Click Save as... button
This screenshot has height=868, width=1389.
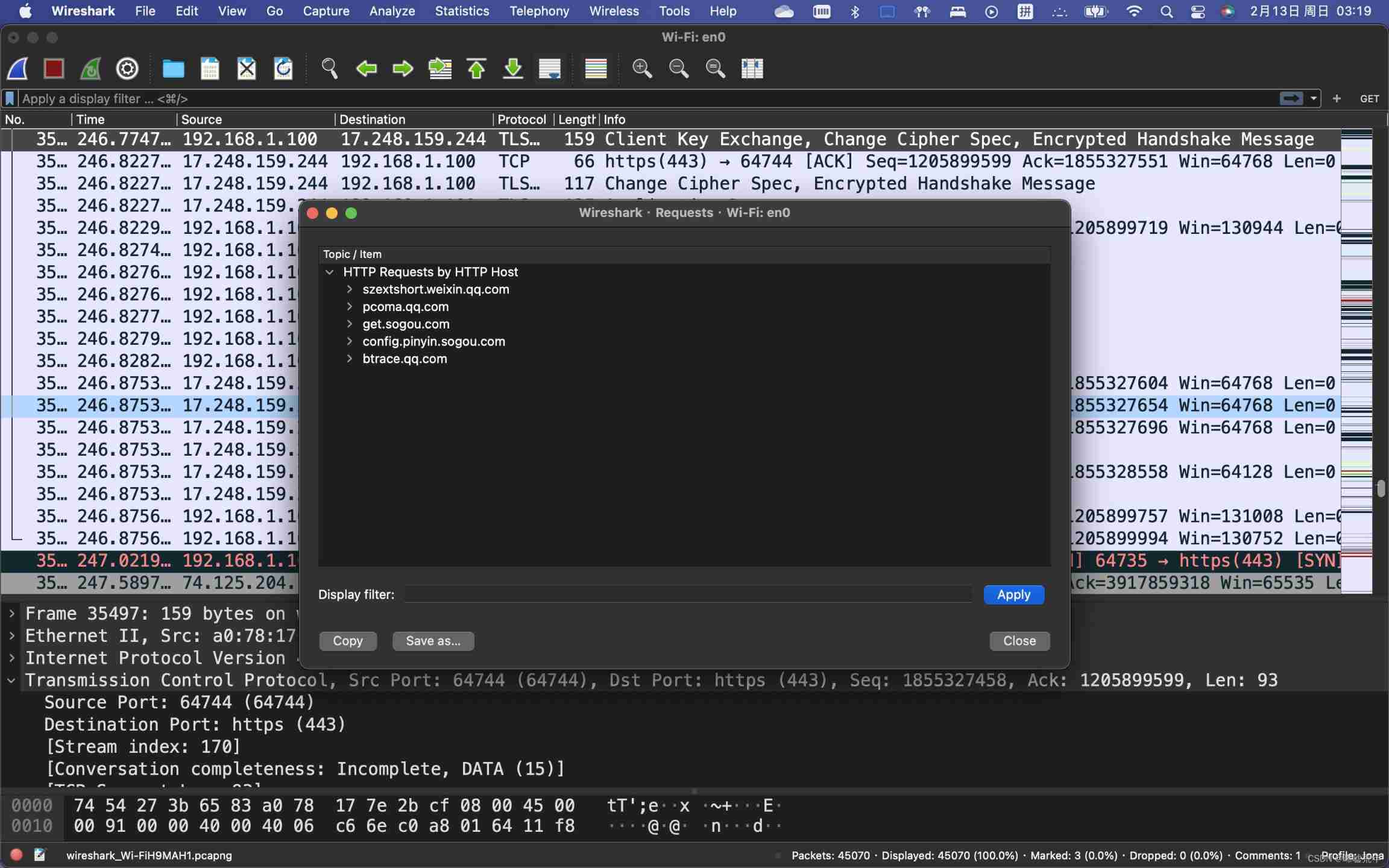[x=433, y=641]
